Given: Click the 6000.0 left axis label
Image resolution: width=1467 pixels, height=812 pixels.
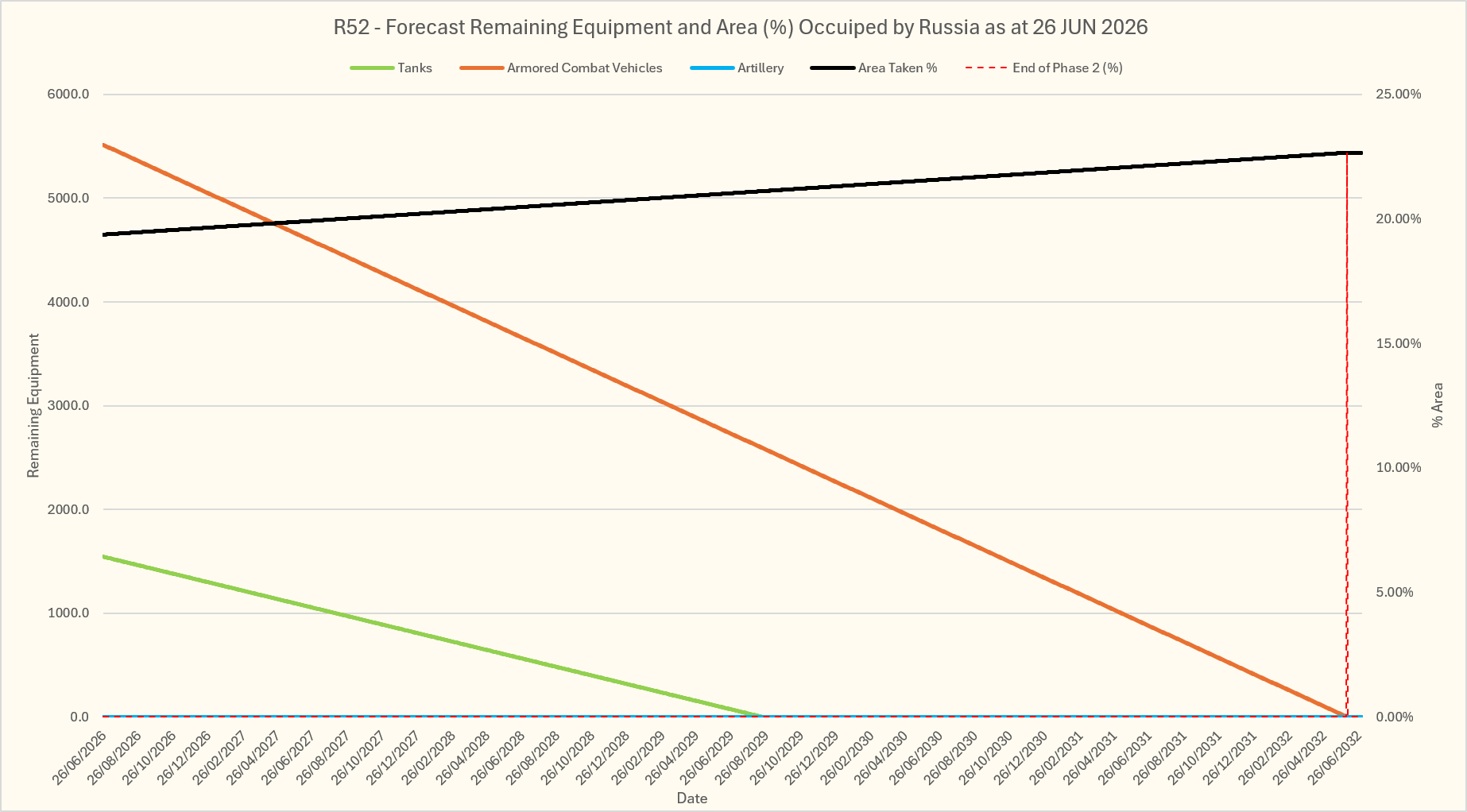Looking at the screenshot, I should [x=68, y=95].
